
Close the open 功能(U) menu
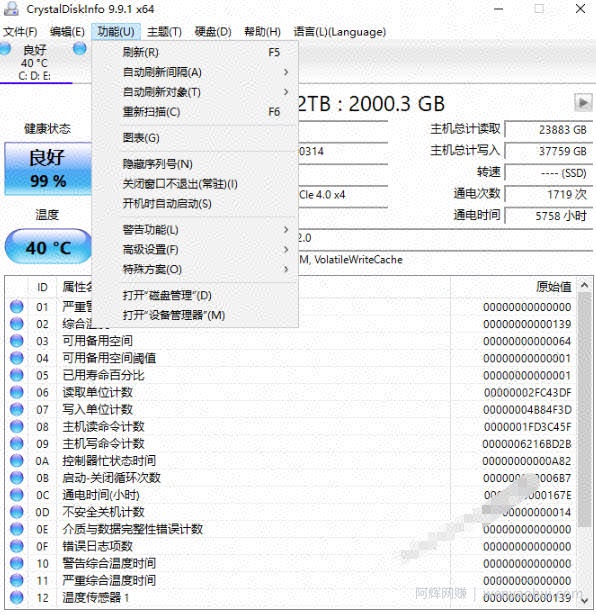point(116,32)
